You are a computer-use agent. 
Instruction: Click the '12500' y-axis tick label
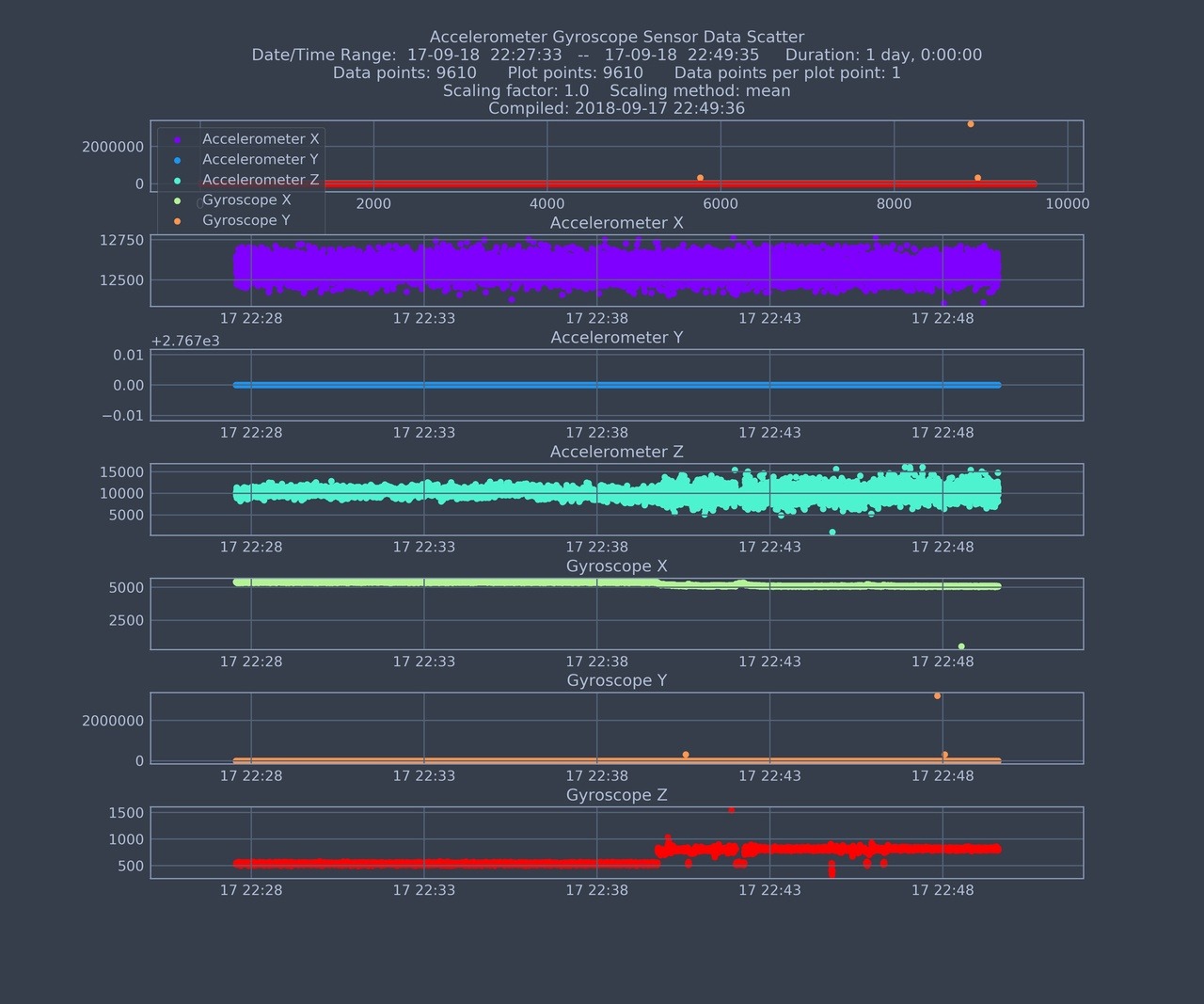(x=122, y=280)
